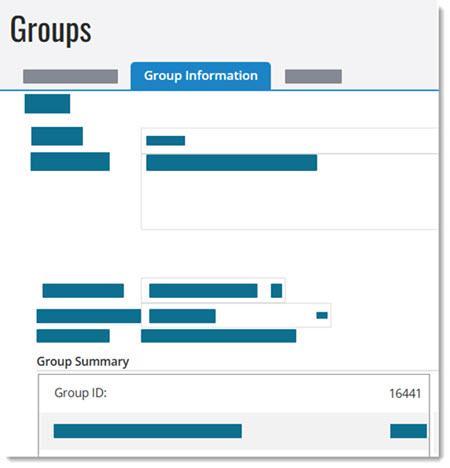
Task: Click the teal value block ending the shaded row
Action: coord(408,431)
